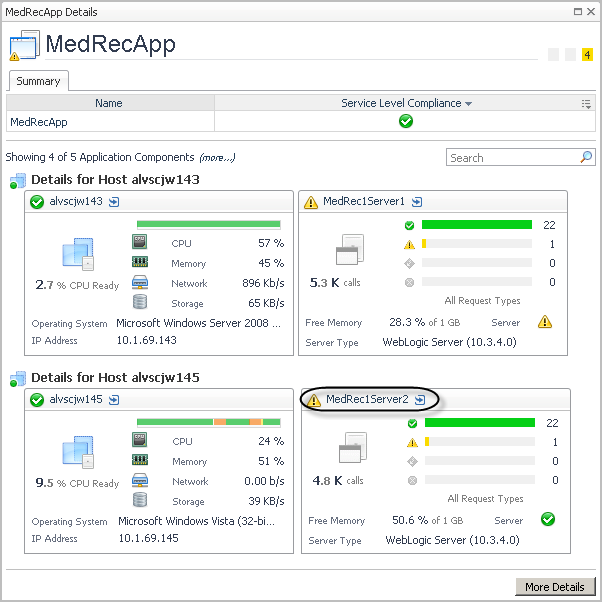The width and height of the screenshot is (602, 602).
Task: Click the green status check beside alvscjw143
Action: pos(37,202)
